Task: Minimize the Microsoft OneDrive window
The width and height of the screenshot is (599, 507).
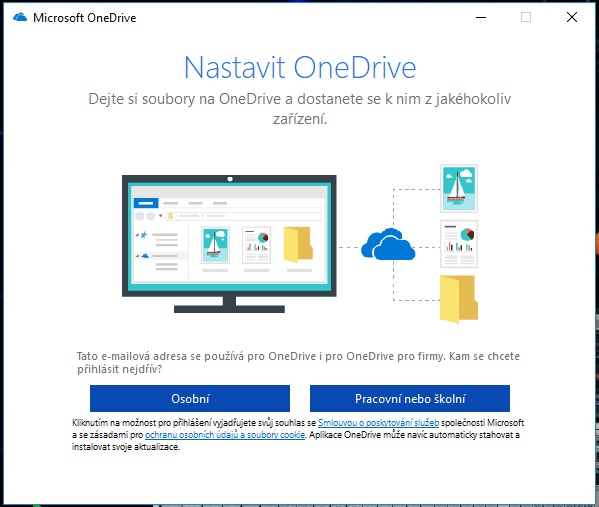Action: click(x=481, y=17)
